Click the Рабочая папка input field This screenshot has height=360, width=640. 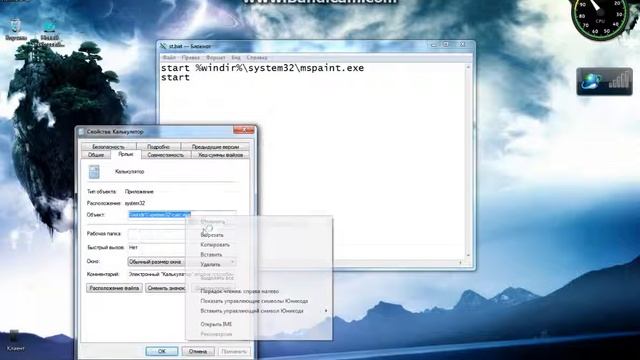click(157, 234)
